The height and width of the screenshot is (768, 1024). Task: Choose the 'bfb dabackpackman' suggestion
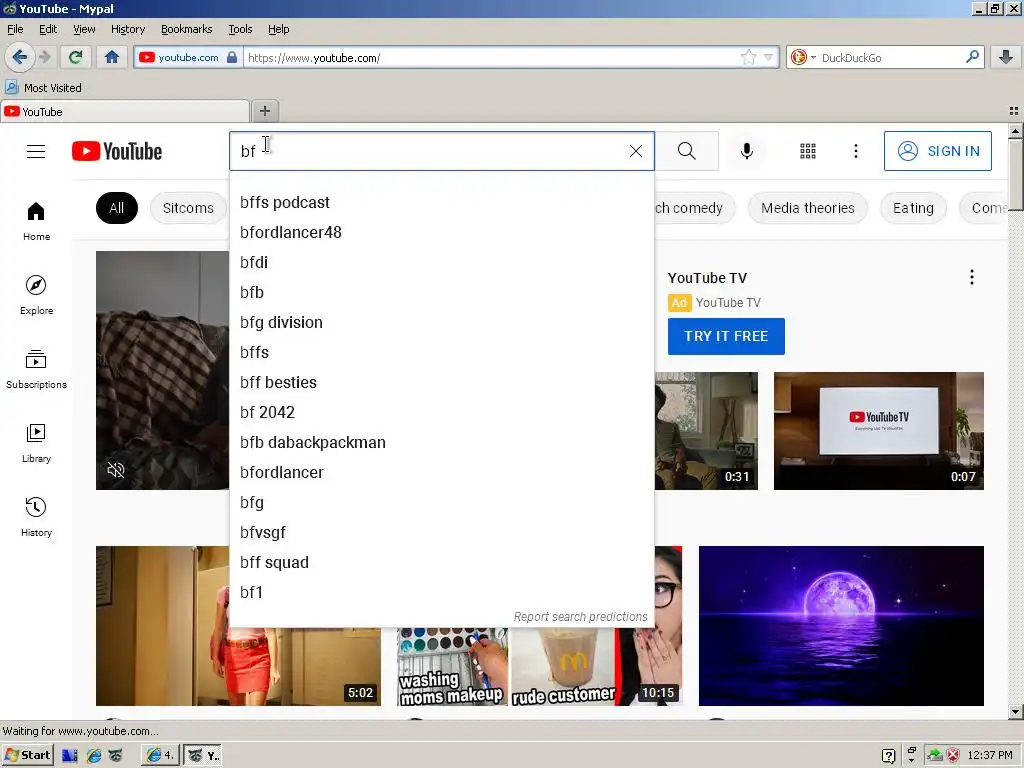pyautogui.click(x=442, y=443)
